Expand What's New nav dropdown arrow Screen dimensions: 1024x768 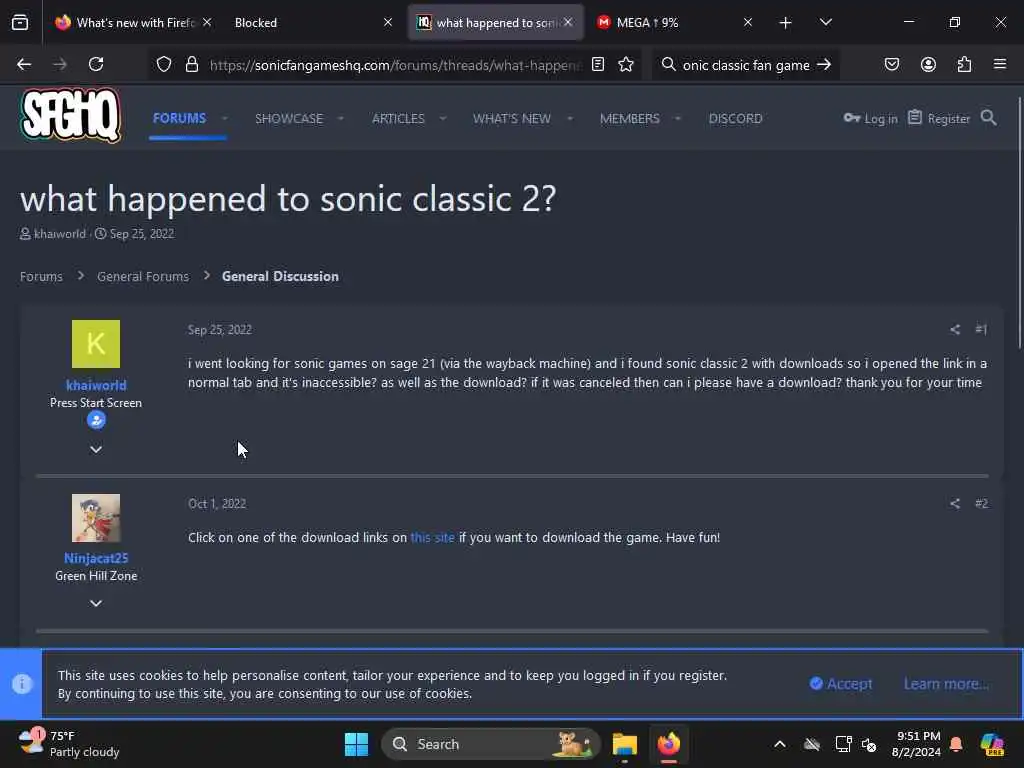point(569,119)
